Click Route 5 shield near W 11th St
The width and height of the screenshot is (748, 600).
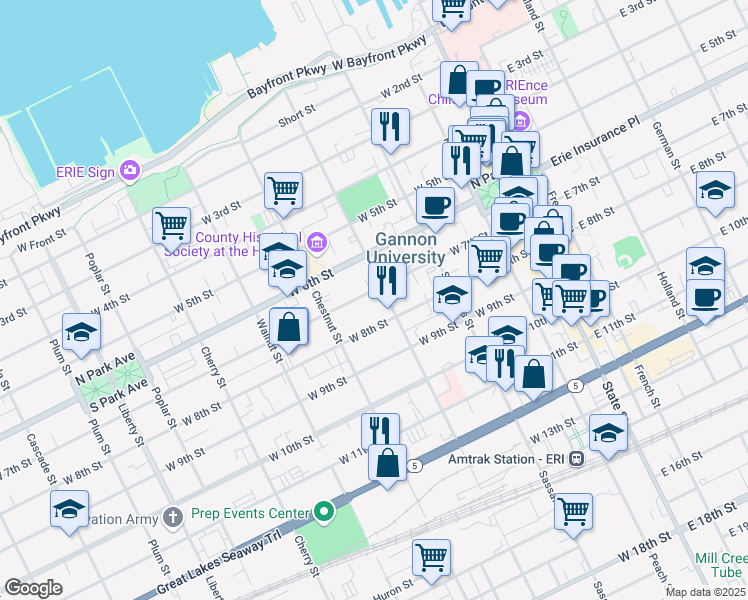(x=415, y=466)
